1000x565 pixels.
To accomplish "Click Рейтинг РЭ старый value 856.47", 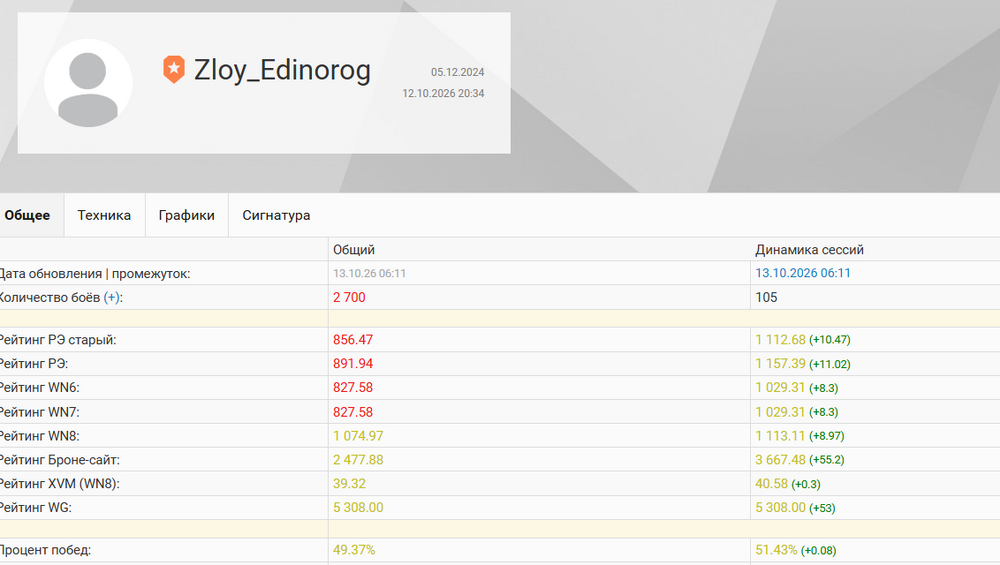I will 353,340.
